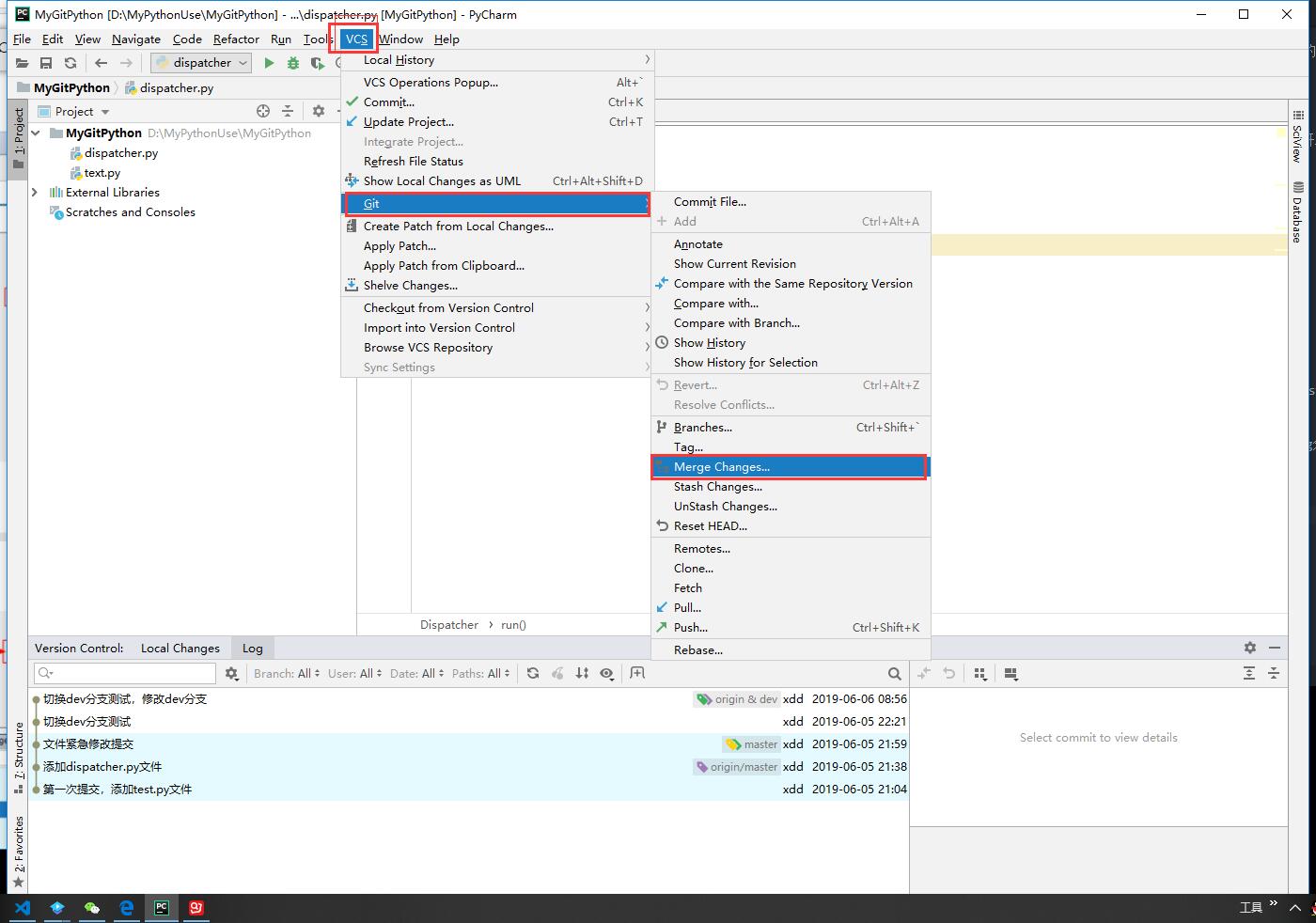
Task: Open Visual Studio Code from taskbar
Action: [x=23, y=907]
